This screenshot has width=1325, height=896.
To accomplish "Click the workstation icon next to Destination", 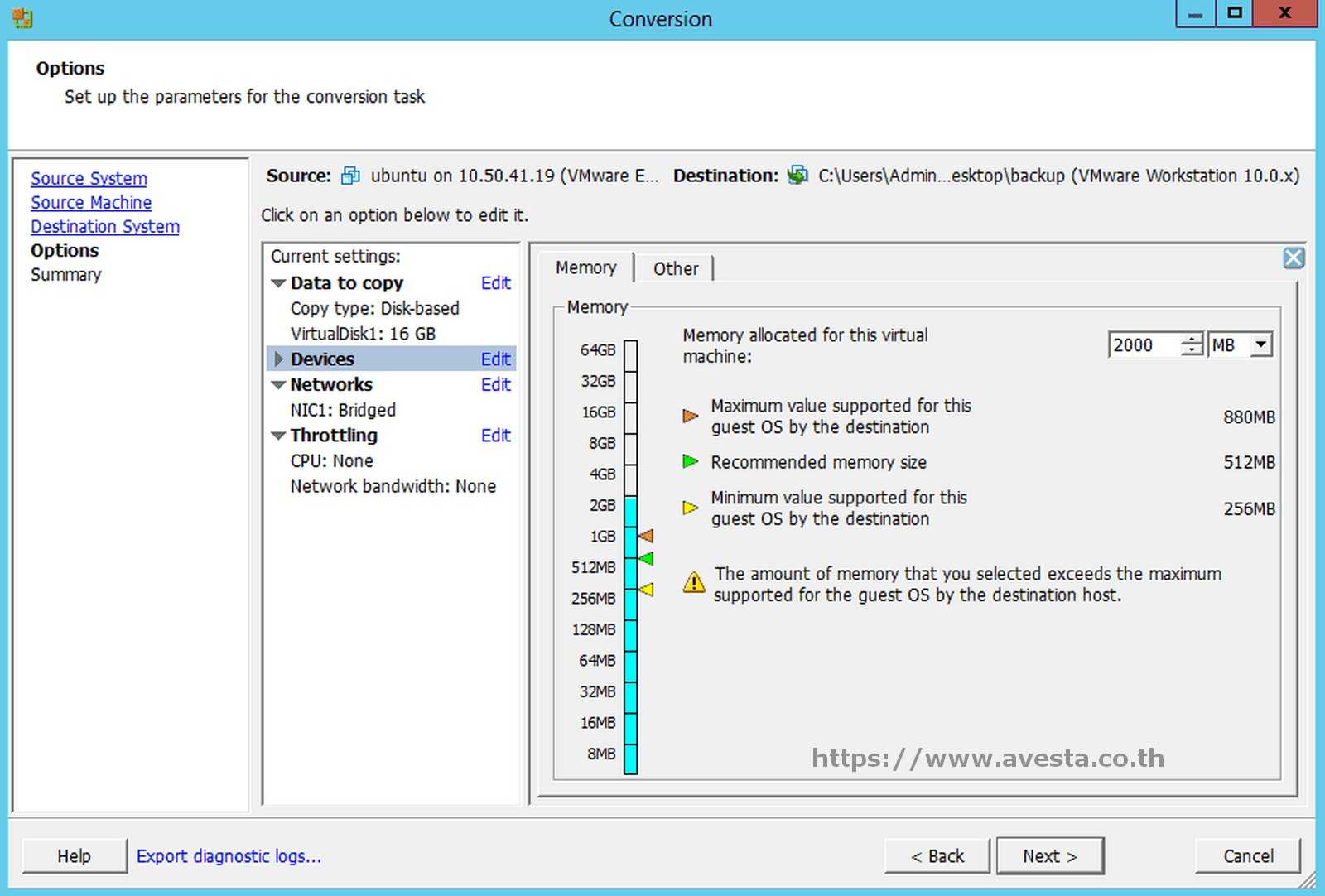I will 796,175.
